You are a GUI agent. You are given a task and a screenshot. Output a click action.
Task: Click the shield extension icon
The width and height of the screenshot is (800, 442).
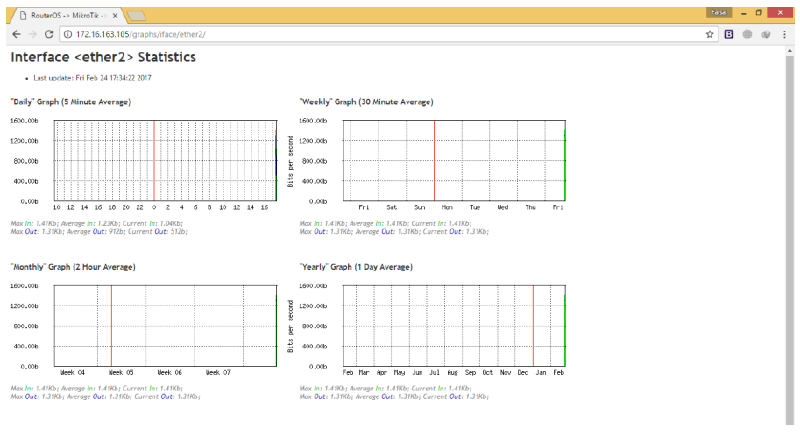point(765,34)
